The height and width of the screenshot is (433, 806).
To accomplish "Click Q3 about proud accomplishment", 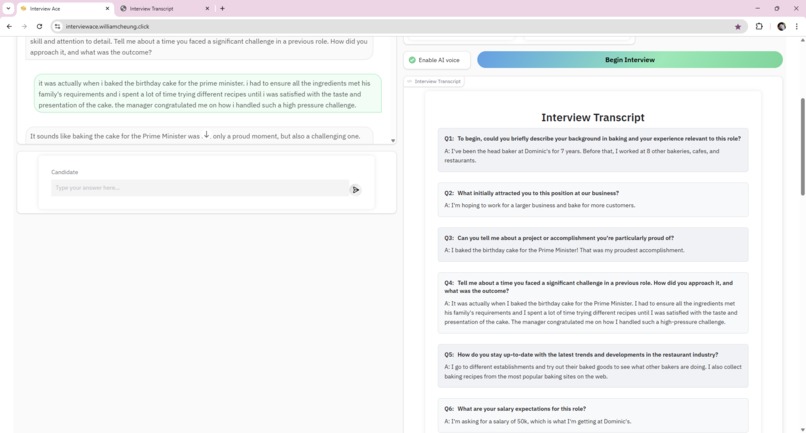I will coord(559,238).
